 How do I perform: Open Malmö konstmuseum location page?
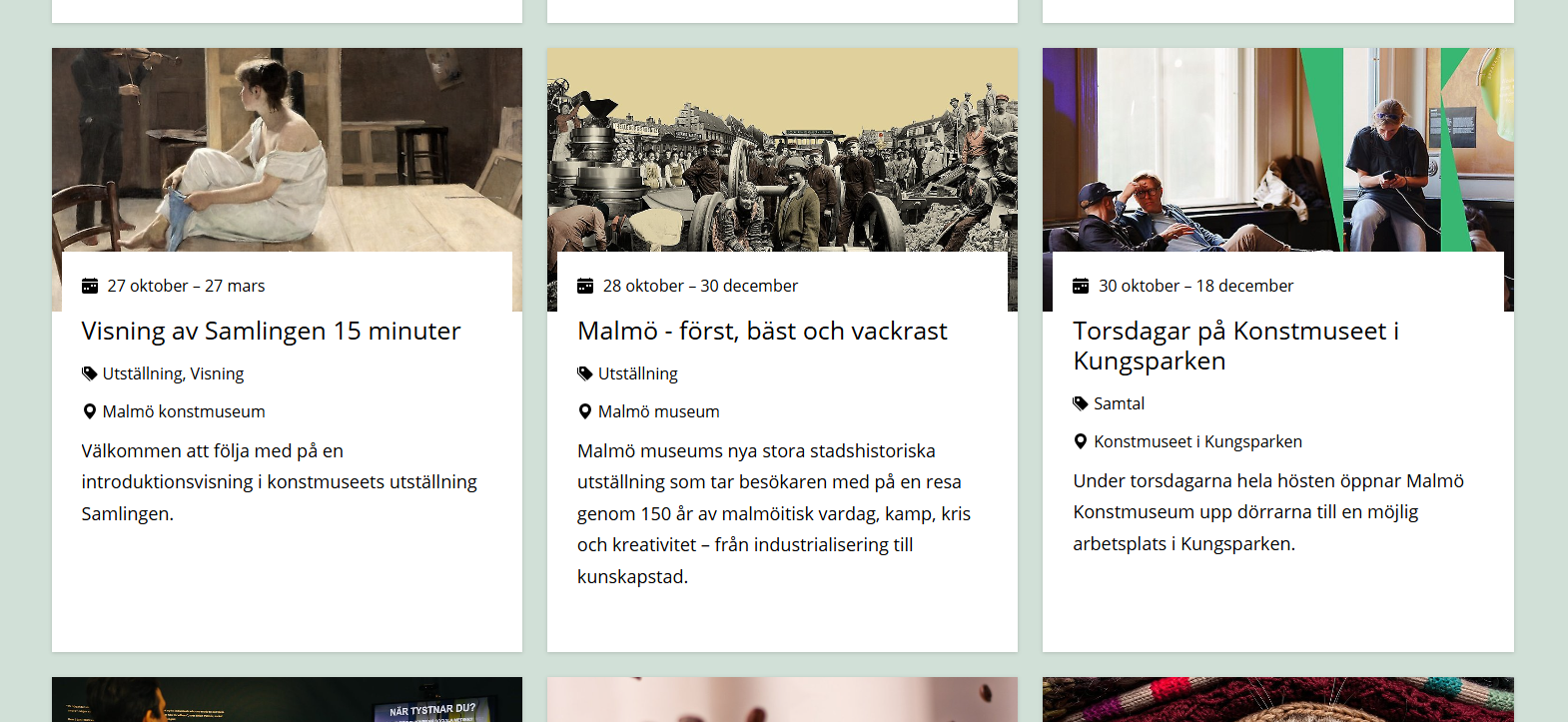(183, 410)
